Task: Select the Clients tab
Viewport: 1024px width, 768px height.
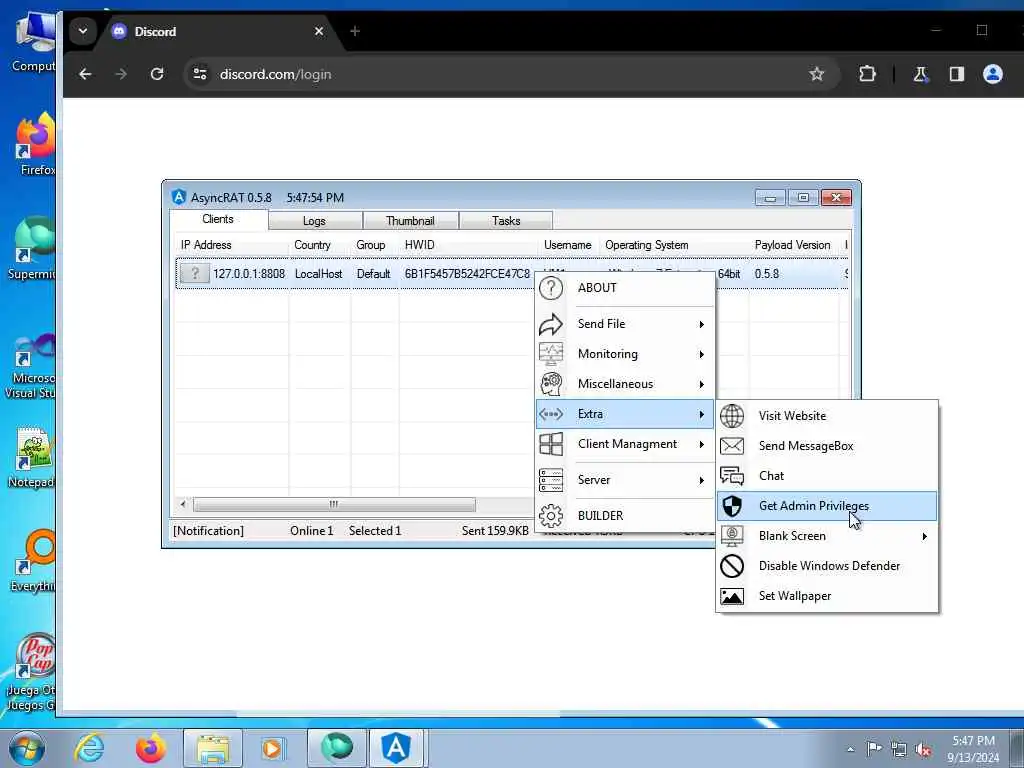Action: [218, 219]
